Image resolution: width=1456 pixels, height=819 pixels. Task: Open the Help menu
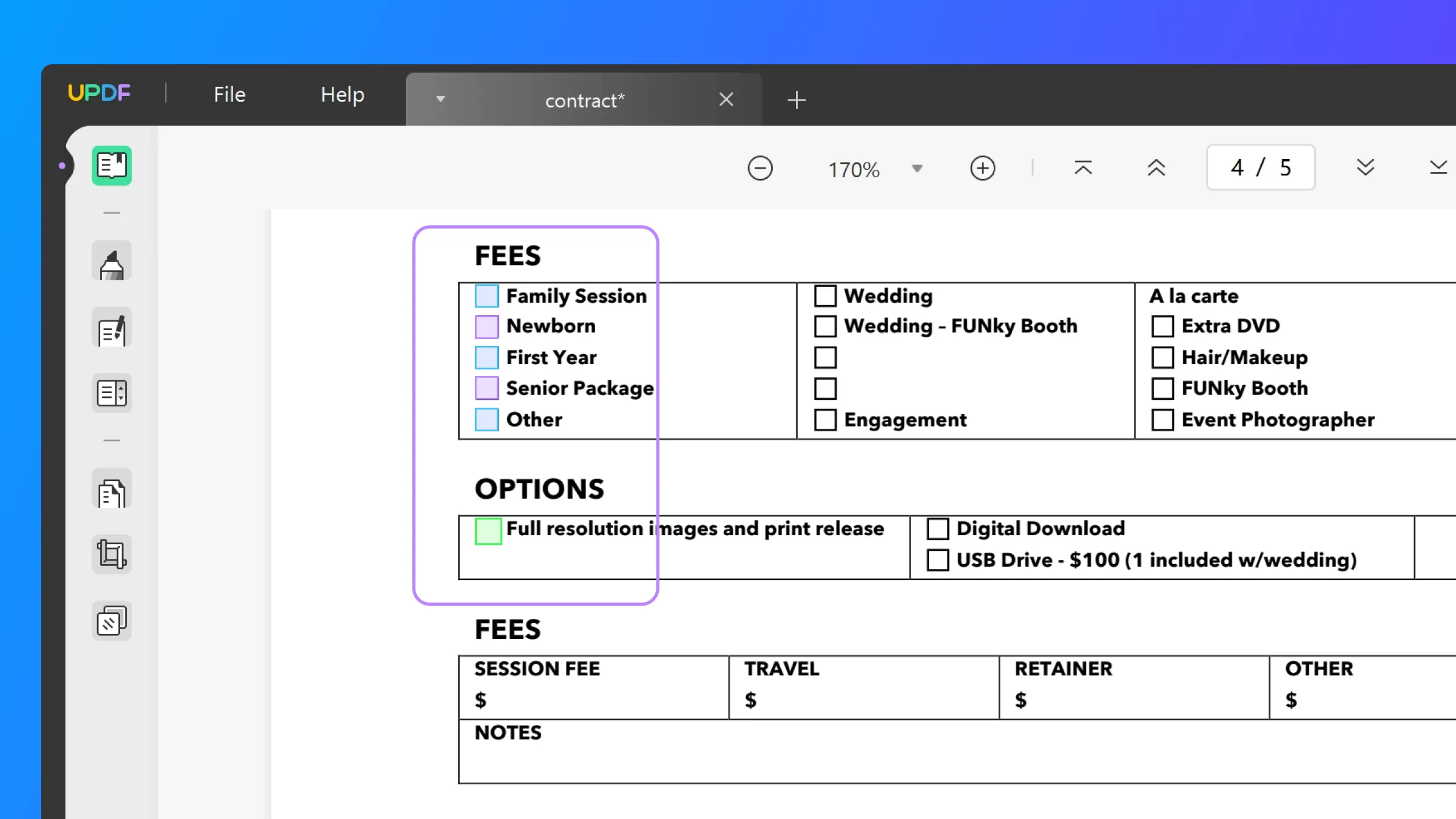(x=342, y=94)
